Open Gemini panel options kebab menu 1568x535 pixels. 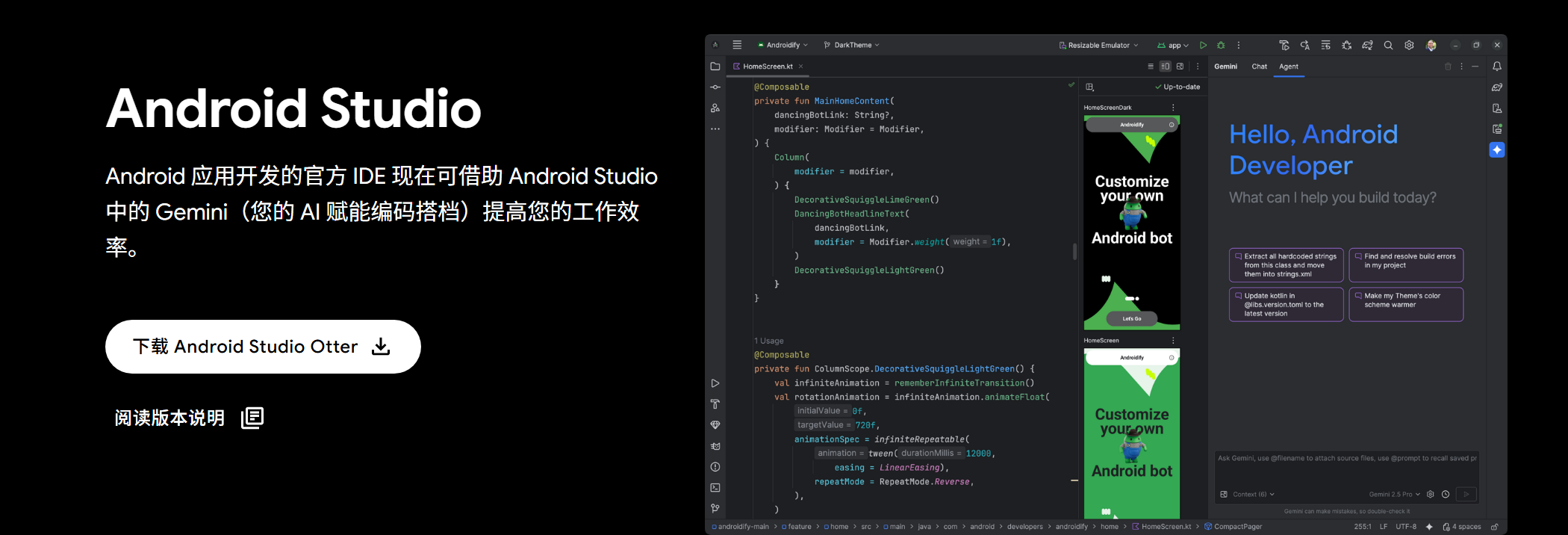pyautogui.click(x=1461, y=67)
